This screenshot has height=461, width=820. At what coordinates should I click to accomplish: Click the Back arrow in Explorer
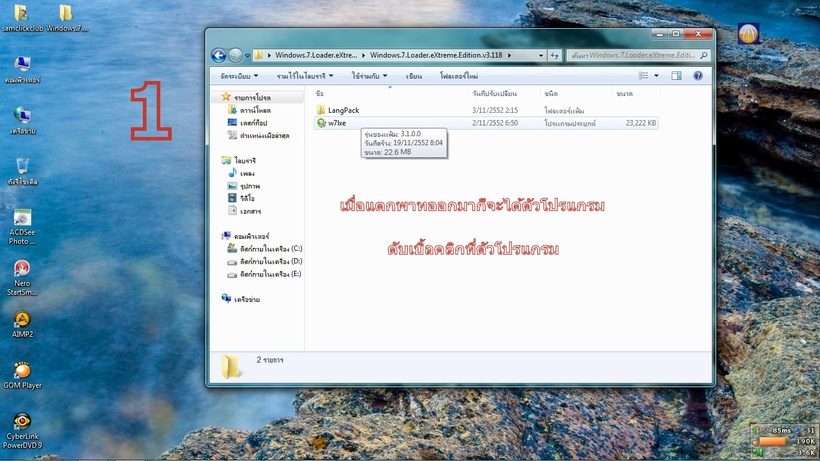(x=219, y=55)
